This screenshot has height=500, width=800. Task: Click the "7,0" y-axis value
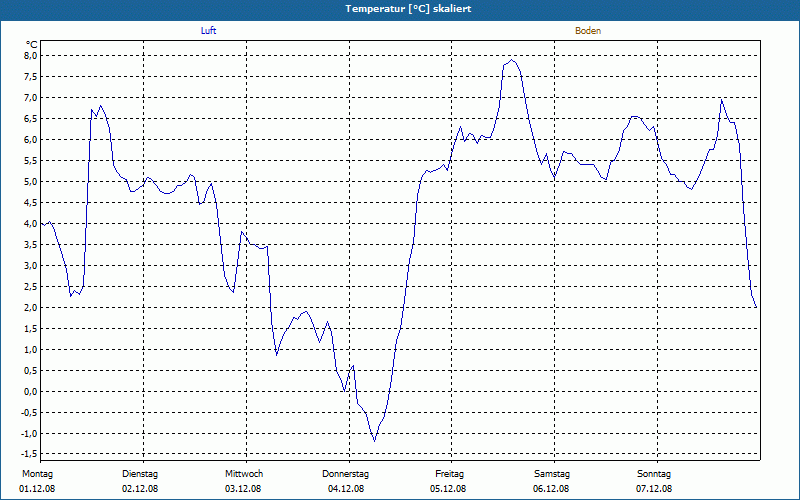(31, 97)
